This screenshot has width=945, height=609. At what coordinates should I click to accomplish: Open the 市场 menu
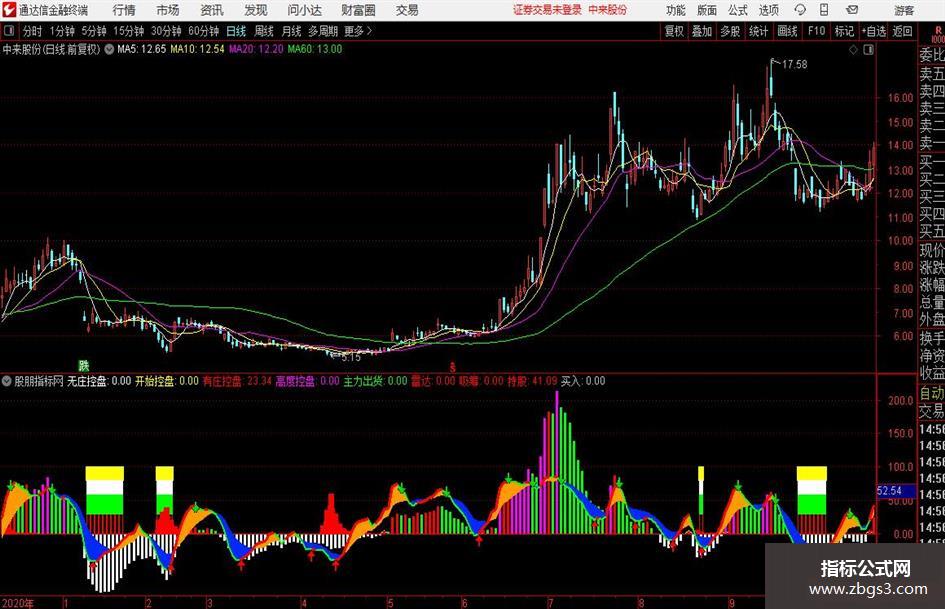pos(168,10)
